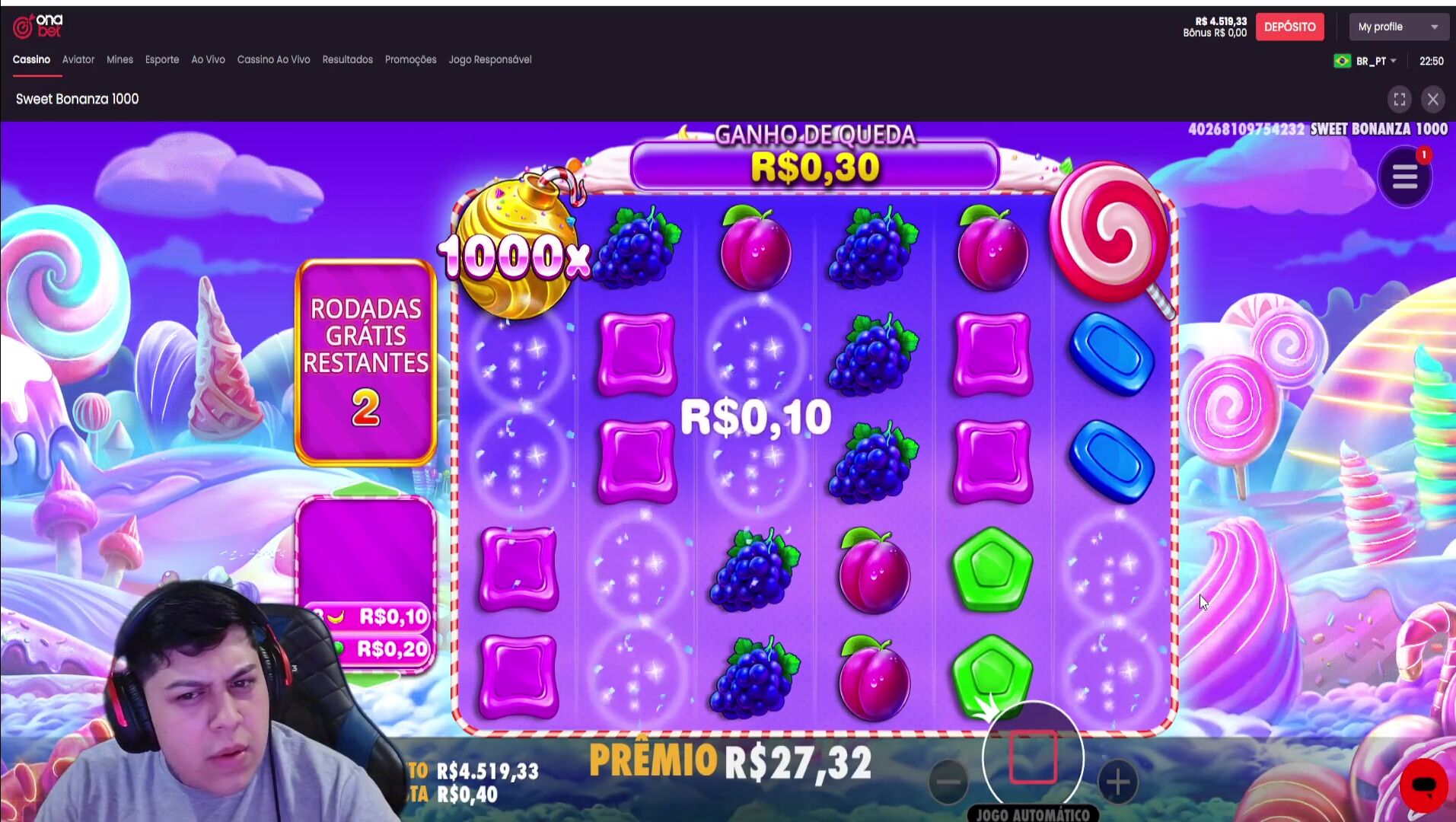Expand the My profile dropdown
Image resolution: width=1456 pixels, height=822 pixels.
(1399, 27)
